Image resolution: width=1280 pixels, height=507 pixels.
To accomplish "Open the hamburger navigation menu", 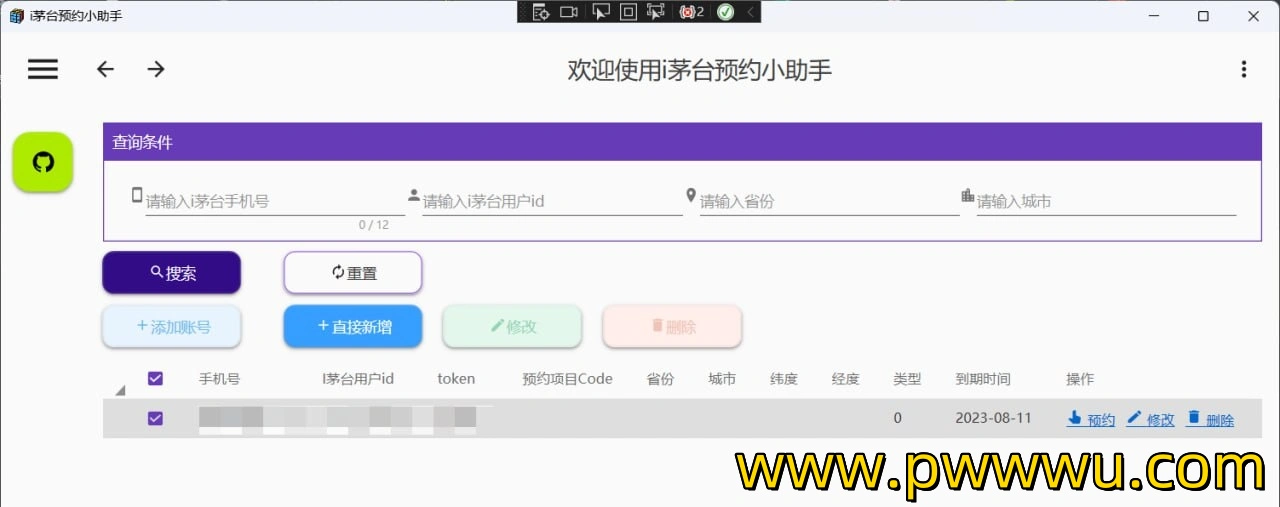I will 43,69.
